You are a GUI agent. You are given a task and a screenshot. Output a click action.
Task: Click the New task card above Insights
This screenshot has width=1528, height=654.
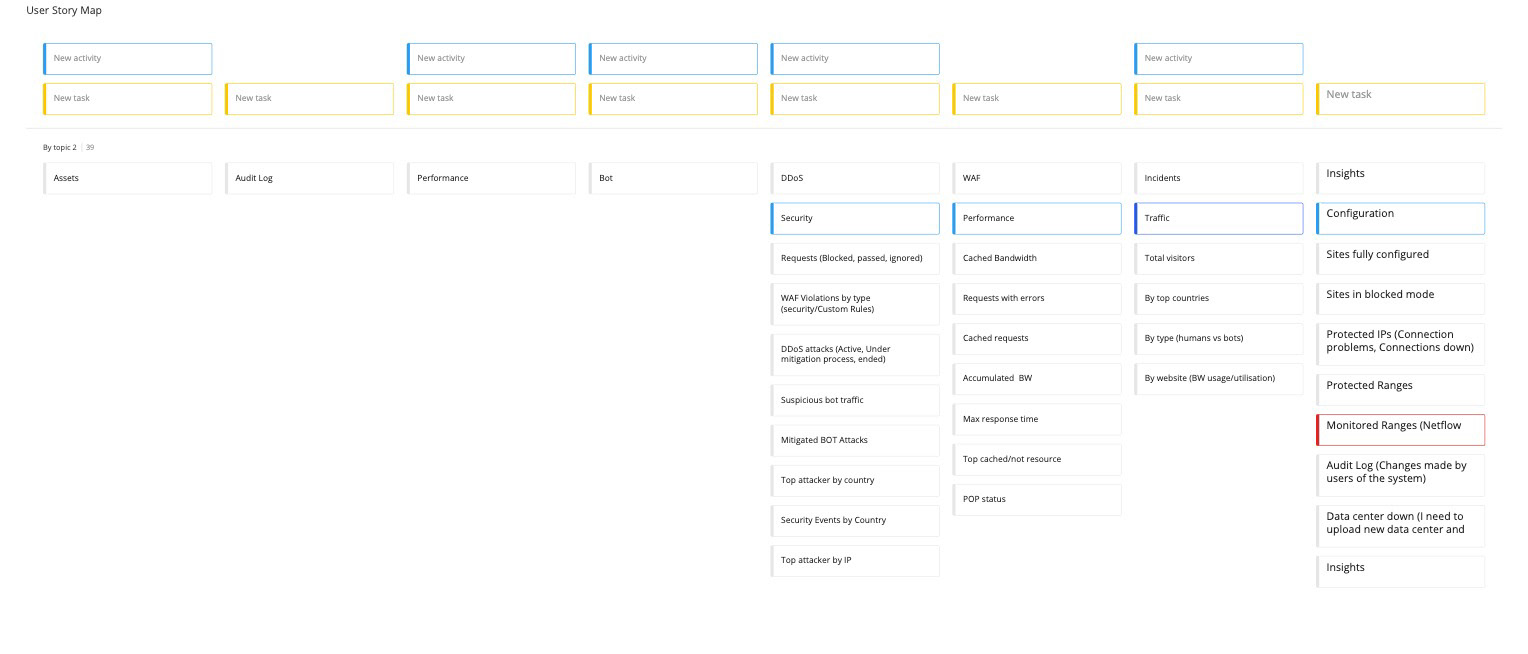tap(1400, 98)
